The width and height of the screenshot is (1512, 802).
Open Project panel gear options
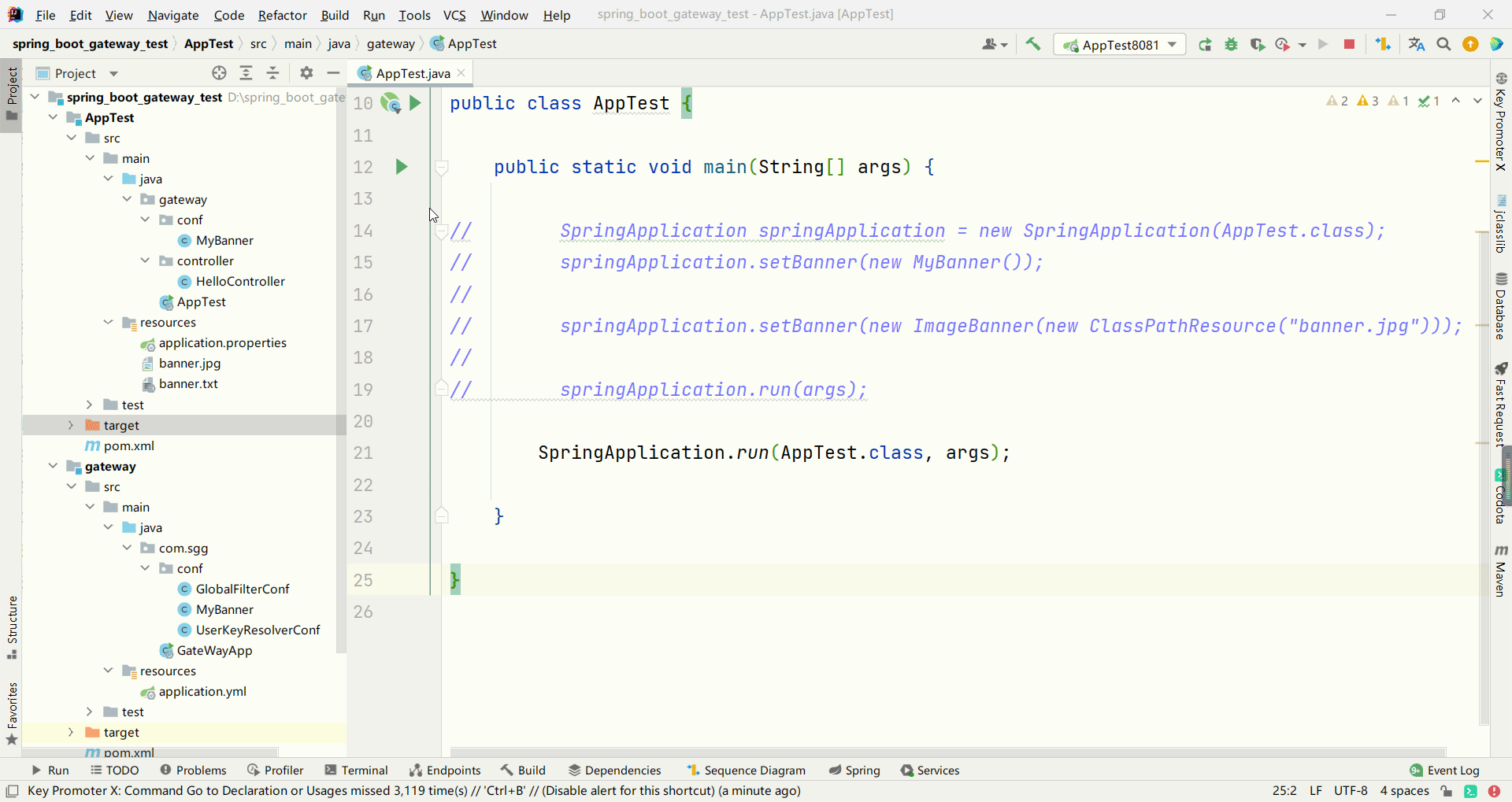[x=306, y=73]
